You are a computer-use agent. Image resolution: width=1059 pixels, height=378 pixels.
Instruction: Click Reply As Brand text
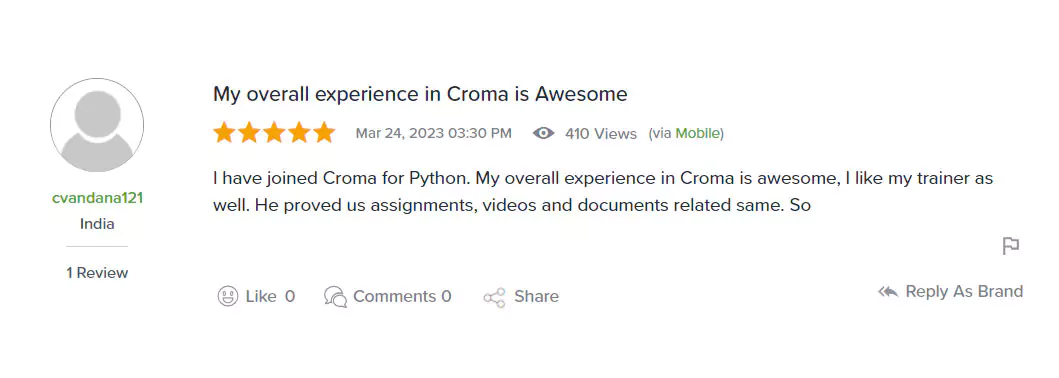pyautogui.click(x=964, y=292)
